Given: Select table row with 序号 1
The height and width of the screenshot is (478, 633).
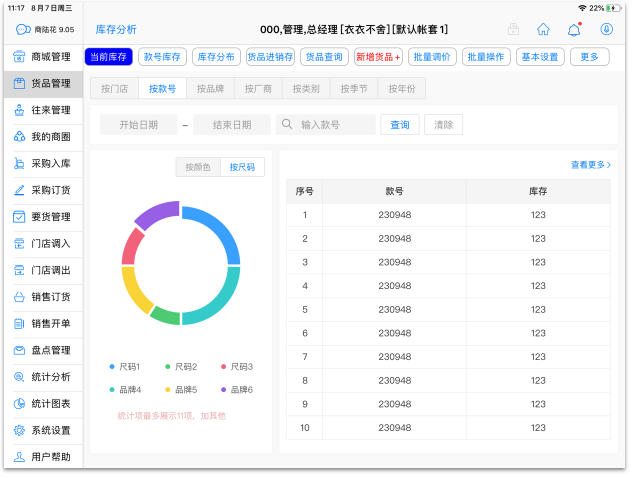Looking at the screenshot, I should [449, 215].
